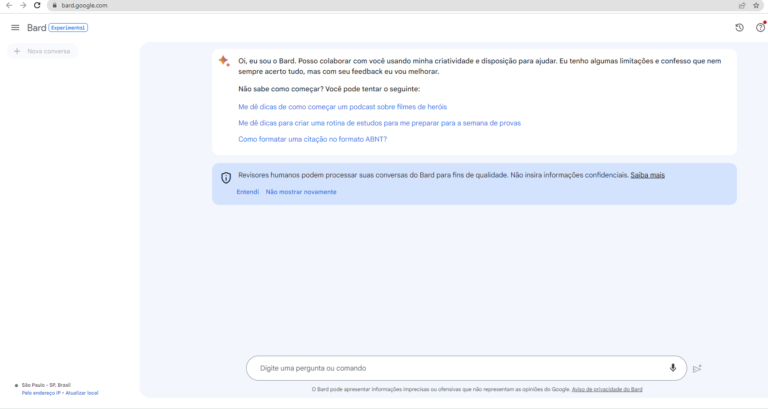
Task: Click the Bard greeting paragraph text
Action: coord(480,66)
